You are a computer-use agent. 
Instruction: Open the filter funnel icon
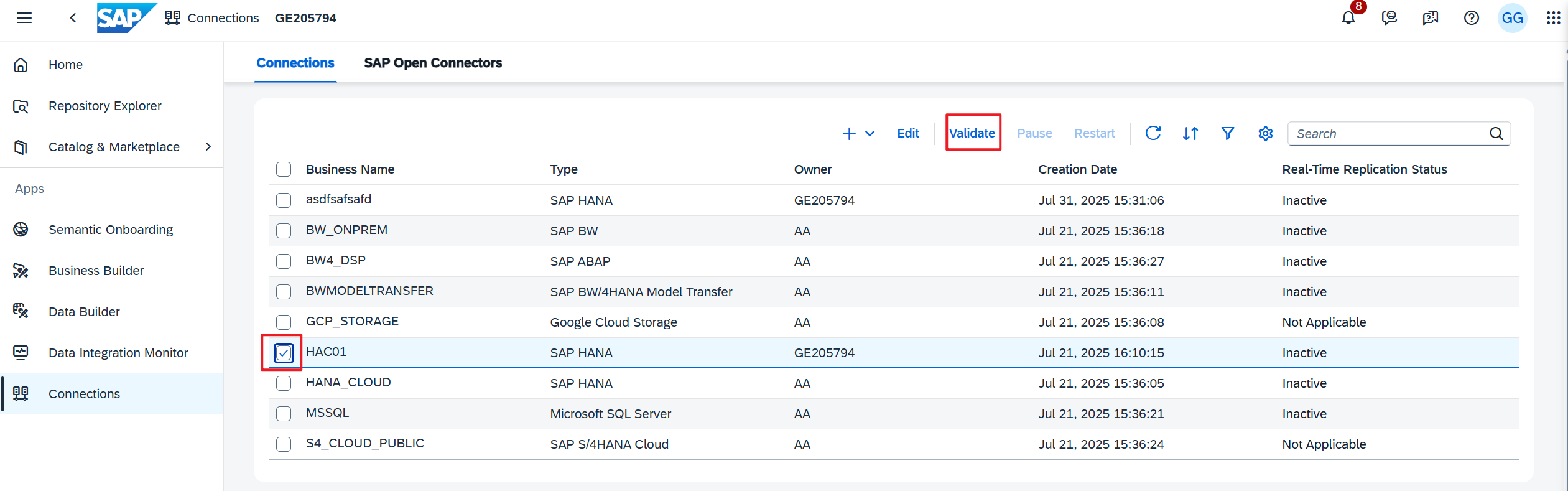[x=1228, y=133]
